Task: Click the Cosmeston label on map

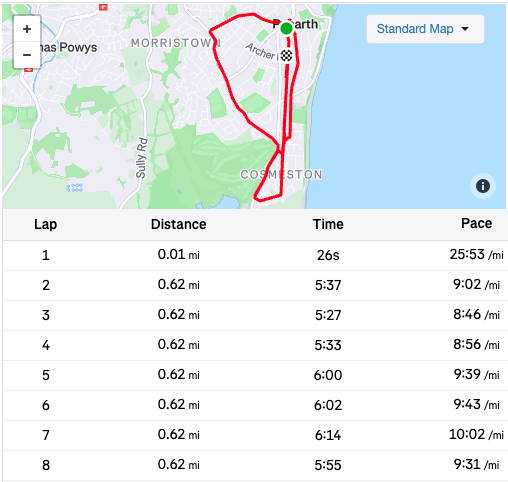Action: coord(281,174)
